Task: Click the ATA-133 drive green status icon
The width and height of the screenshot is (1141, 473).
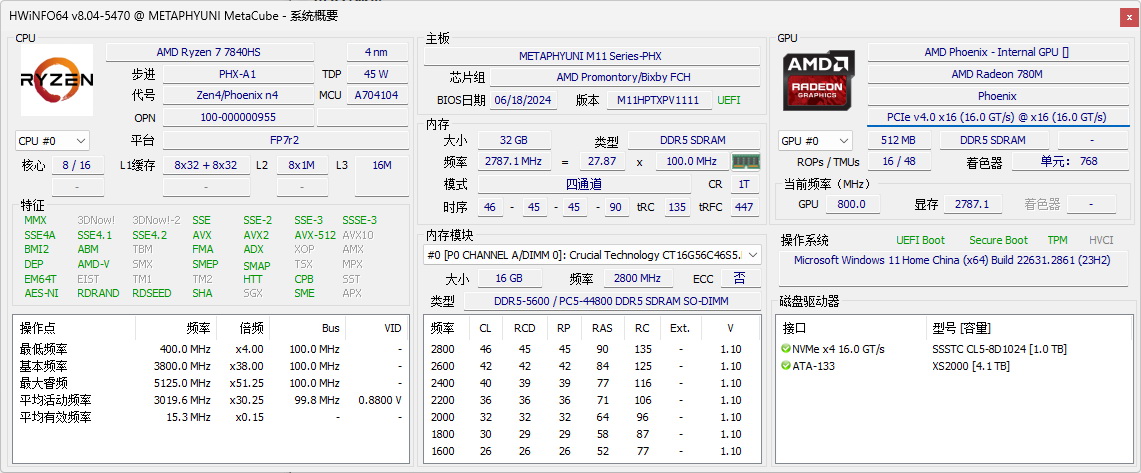Action: (x=786, y=366)
